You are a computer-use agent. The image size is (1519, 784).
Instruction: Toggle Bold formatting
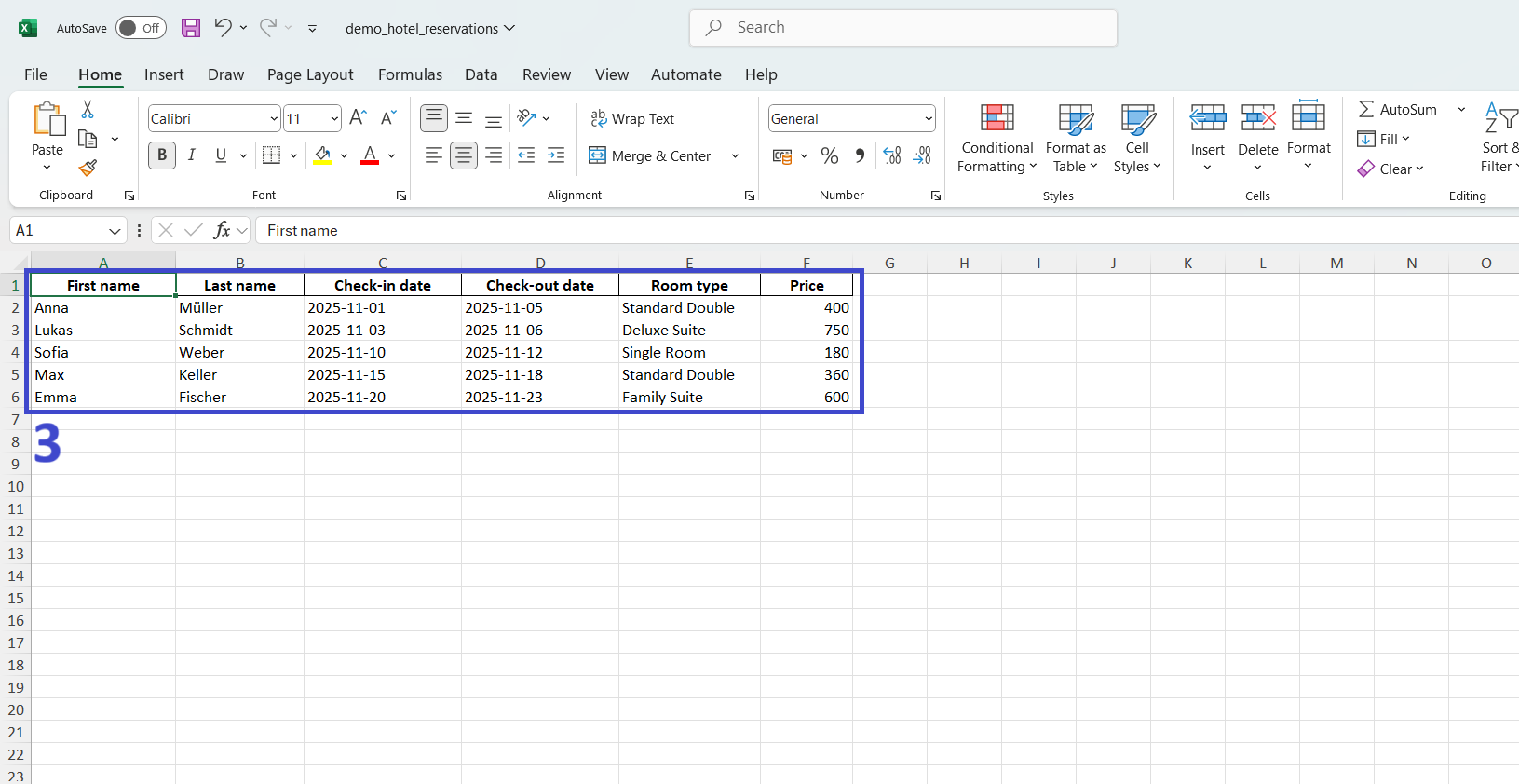(162, 155)
